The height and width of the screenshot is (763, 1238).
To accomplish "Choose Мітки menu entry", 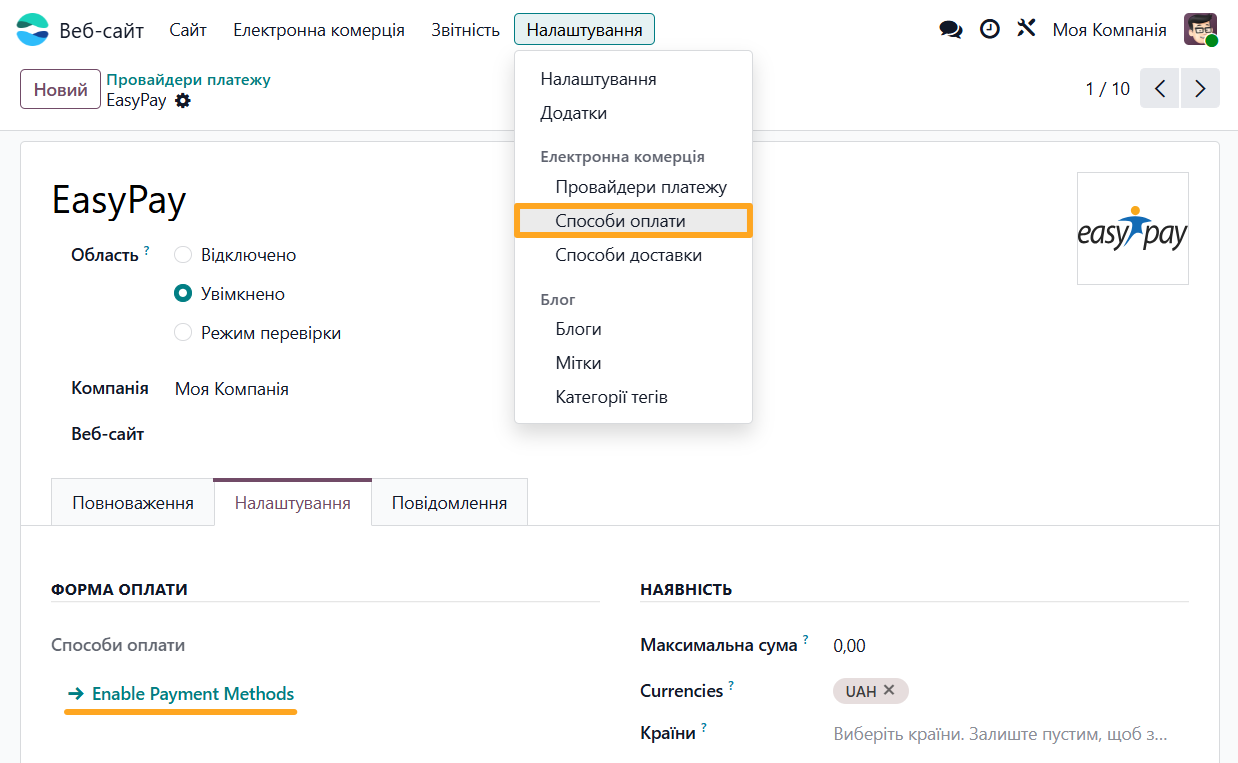I will (x=633, y=363).
